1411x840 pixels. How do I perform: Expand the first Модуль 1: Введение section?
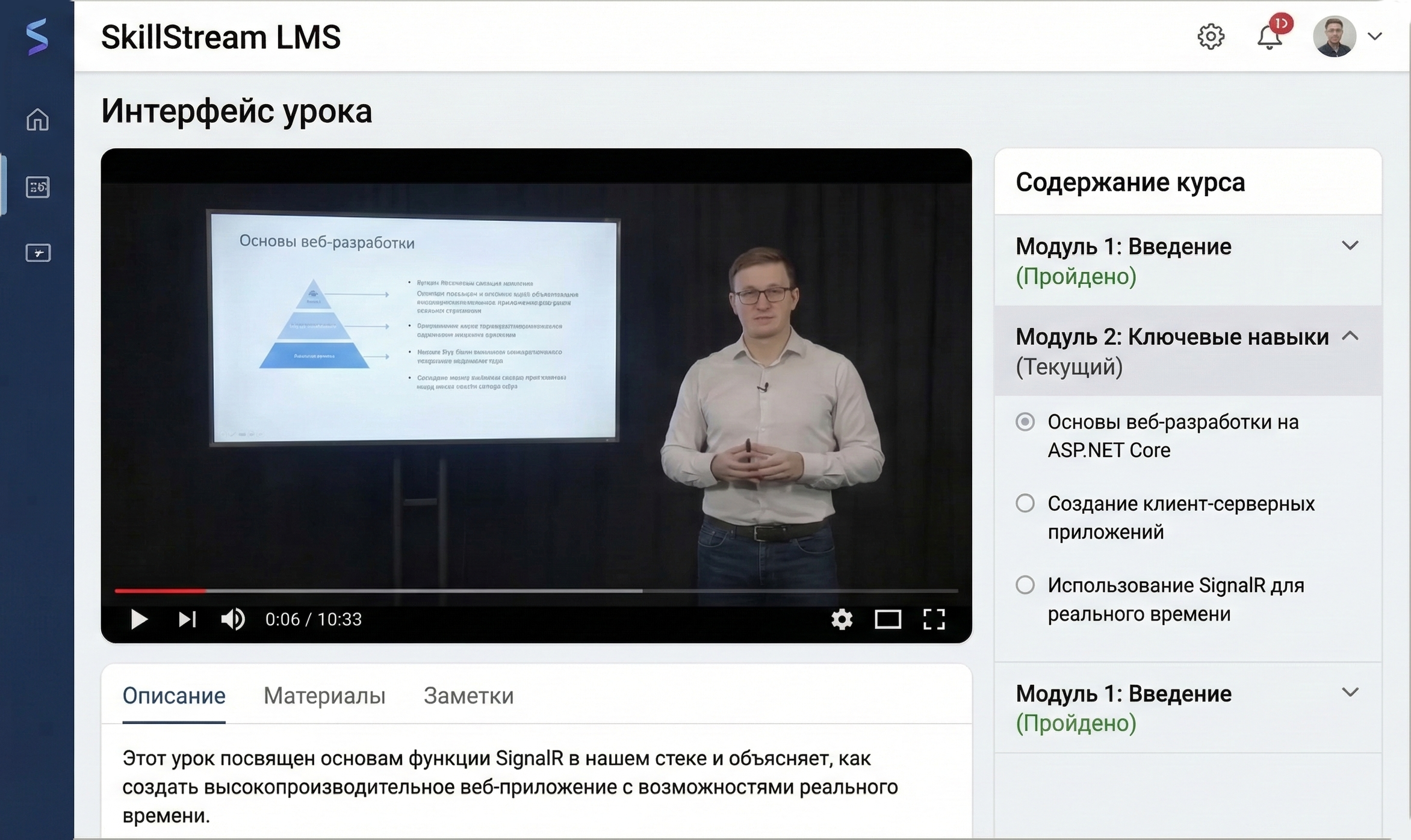point(1350,246)
